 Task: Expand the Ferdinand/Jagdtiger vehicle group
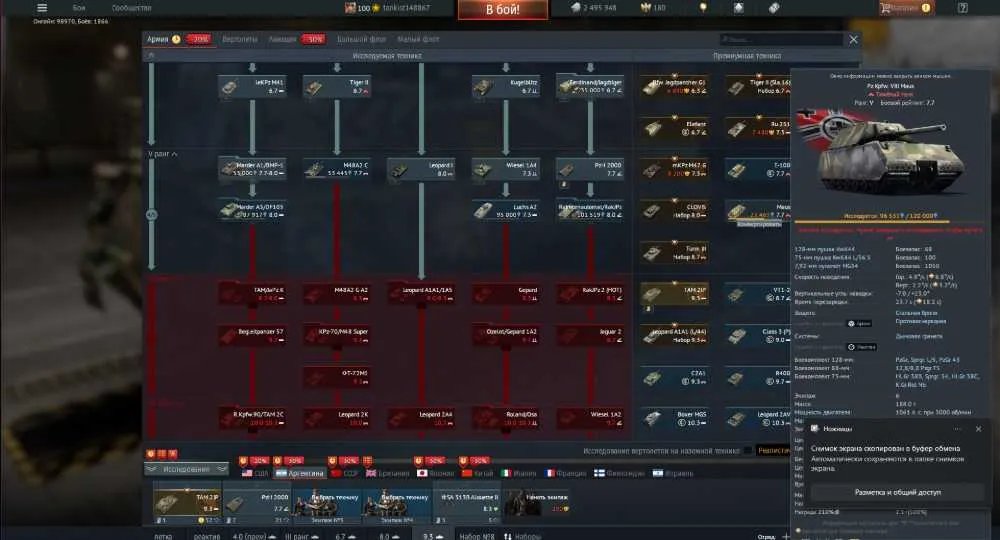point(591,87)
